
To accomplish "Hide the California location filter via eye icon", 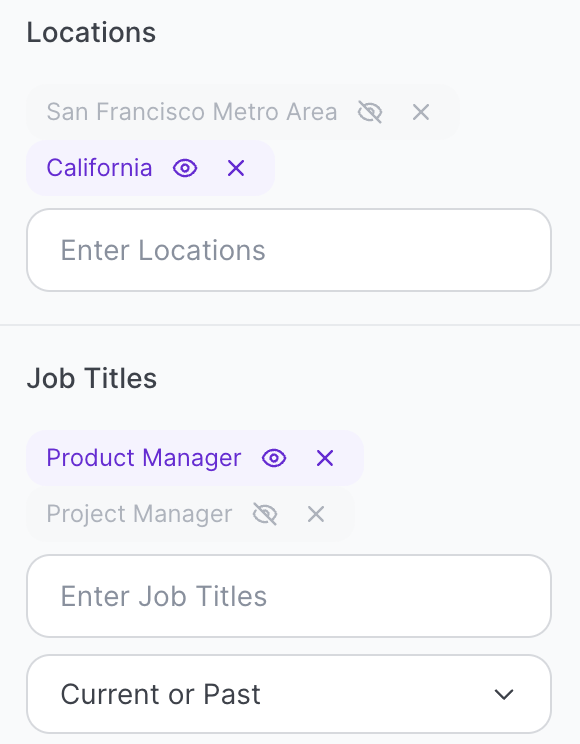I will tap(185, 168).
